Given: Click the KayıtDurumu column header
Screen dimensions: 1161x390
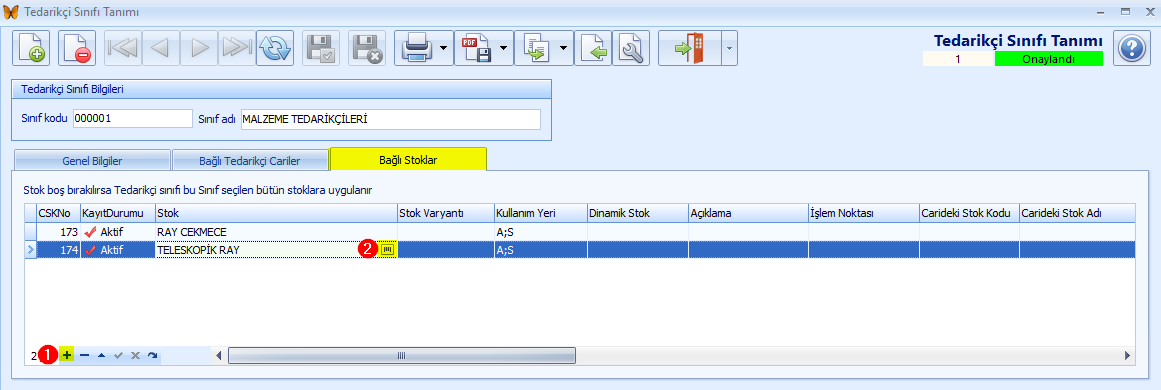Looking at the screenshot, I should tap(117, 213).
